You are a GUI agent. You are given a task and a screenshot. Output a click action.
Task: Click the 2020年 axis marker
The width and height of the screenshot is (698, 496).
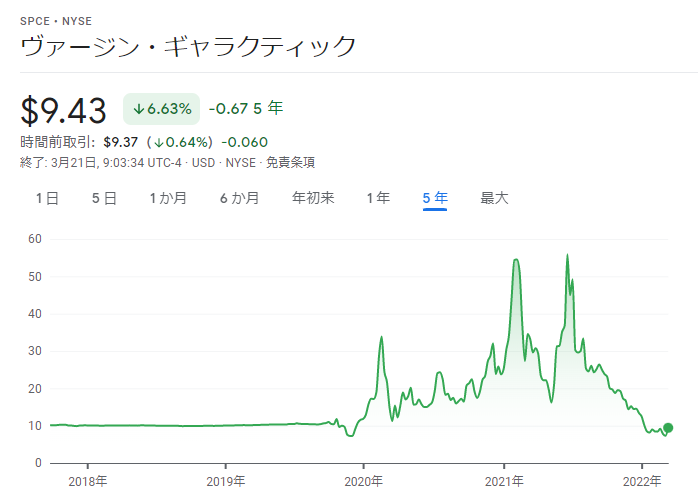[364, 481]
